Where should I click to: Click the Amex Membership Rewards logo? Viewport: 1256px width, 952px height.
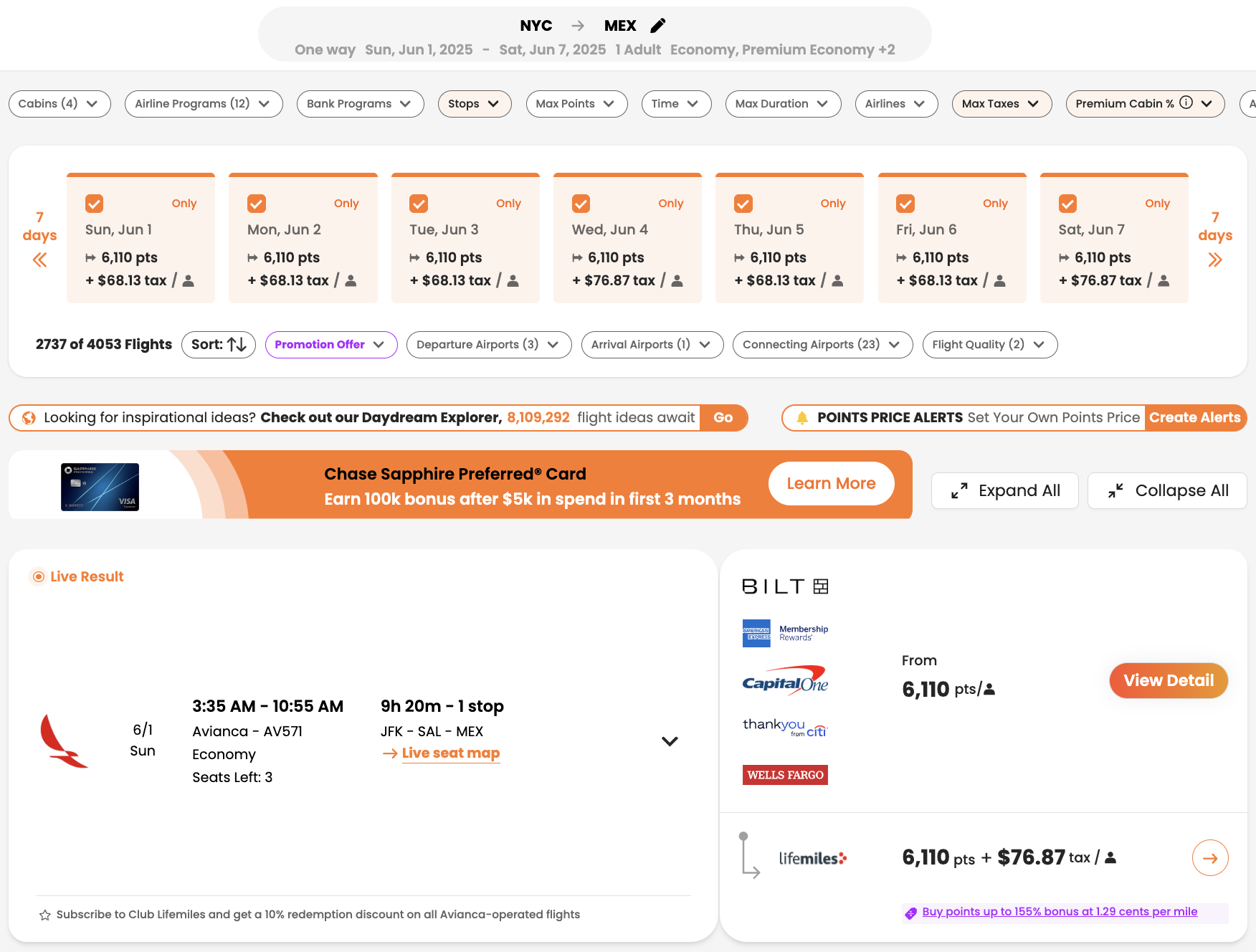(x=785, y=633)
